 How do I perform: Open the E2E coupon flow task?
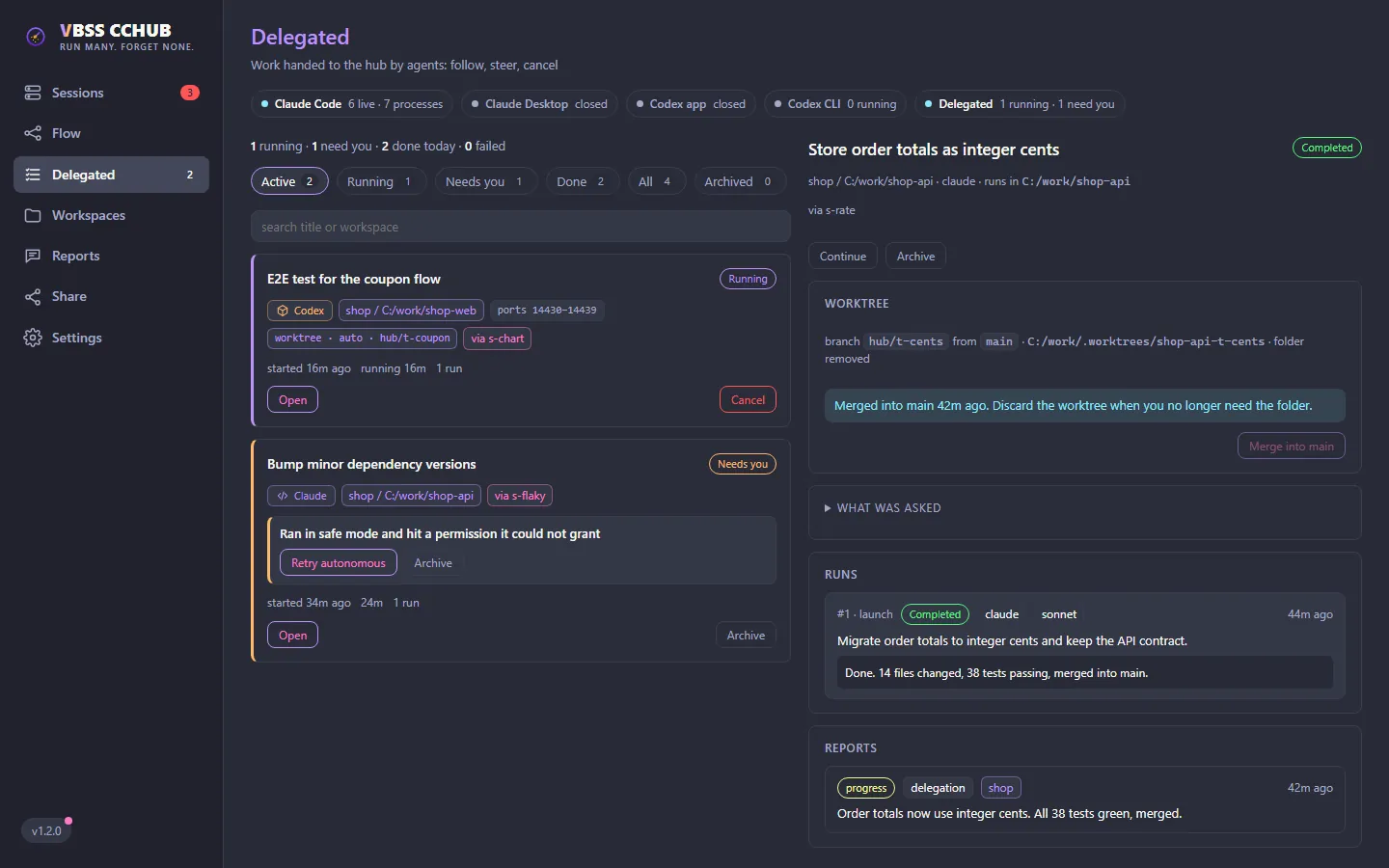click(x=292, y=400)
